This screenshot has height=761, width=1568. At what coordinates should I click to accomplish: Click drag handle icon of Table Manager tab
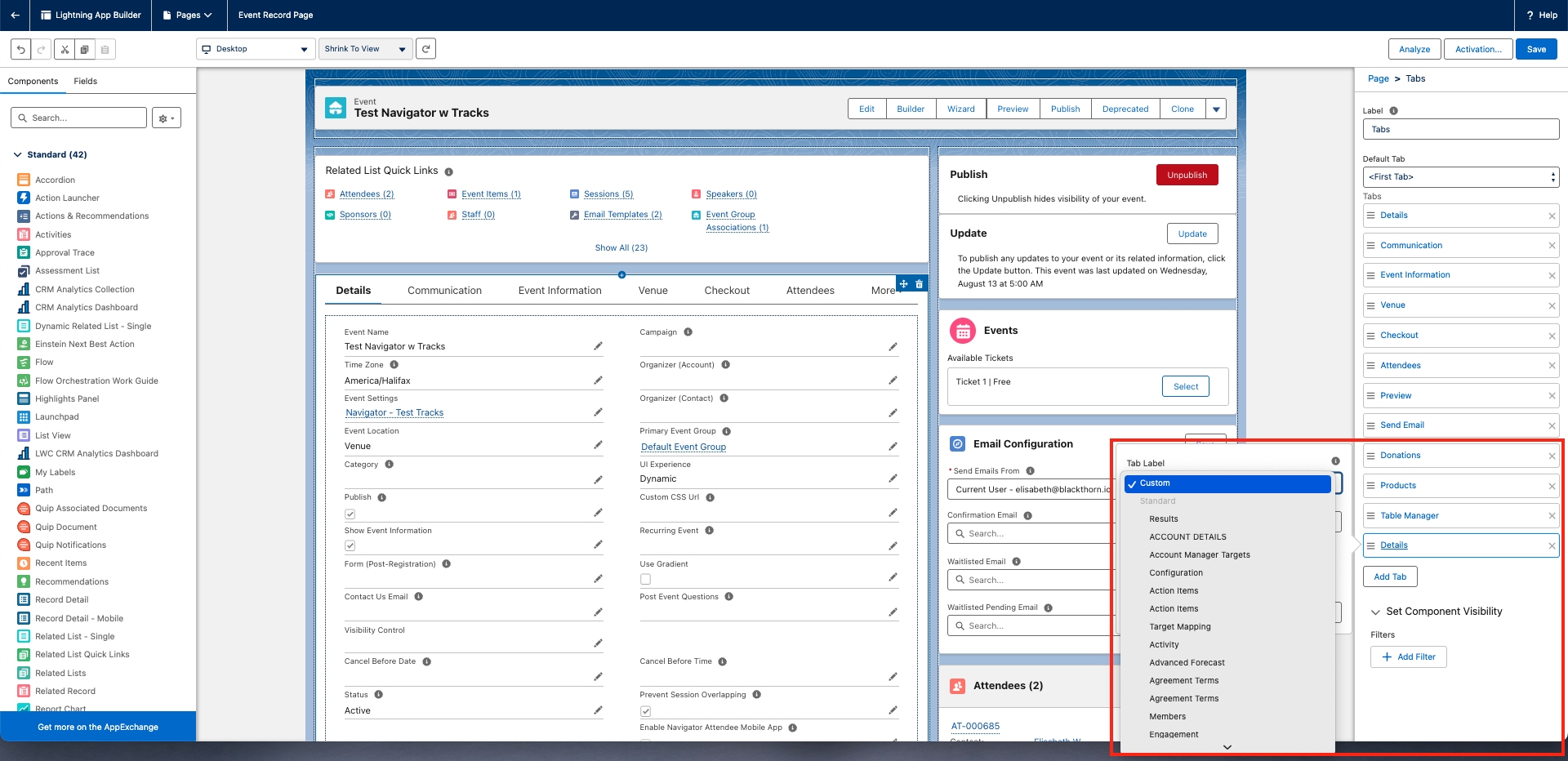(1370, 516)
